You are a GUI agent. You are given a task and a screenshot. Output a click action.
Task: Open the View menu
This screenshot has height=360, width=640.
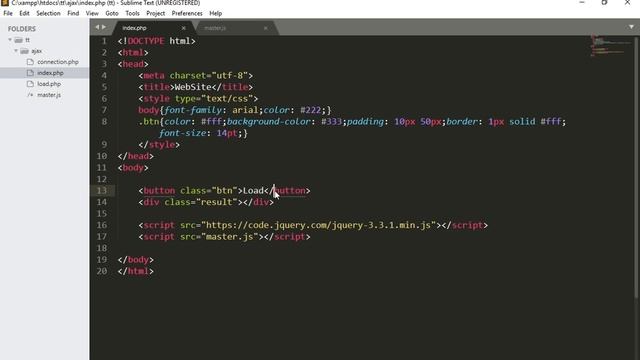pyautogui.click(x=92, y=13)
